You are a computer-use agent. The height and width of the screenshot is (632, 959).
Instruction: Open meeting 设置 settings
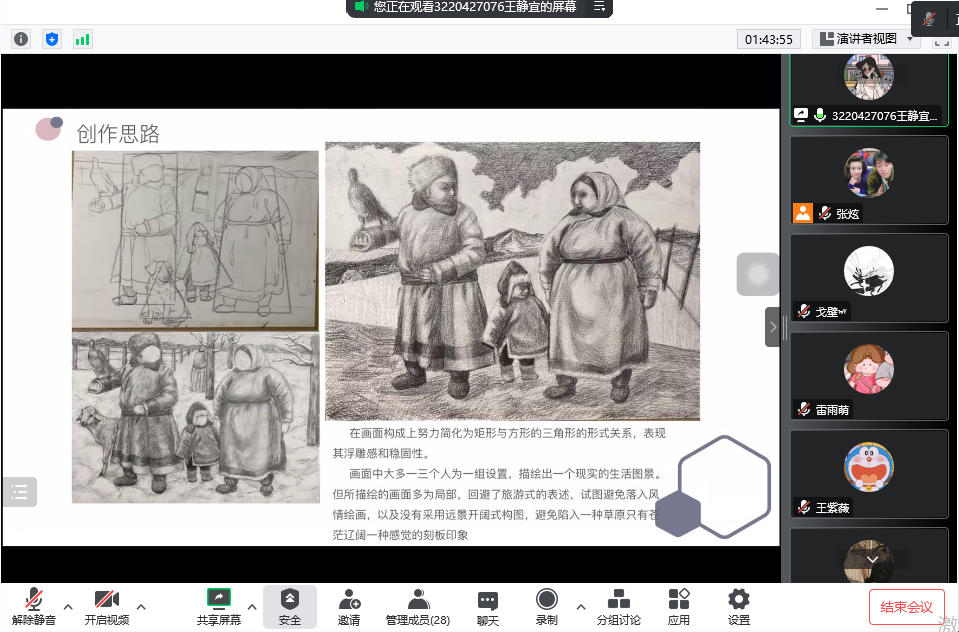737,606
